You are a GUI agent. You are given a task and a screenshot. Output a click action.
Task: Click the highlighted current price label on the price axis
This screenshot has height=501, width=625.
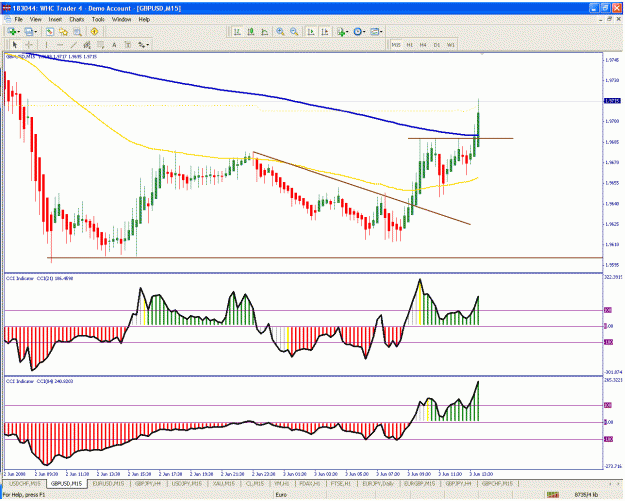pyautogui.click(x=612, y=101)
